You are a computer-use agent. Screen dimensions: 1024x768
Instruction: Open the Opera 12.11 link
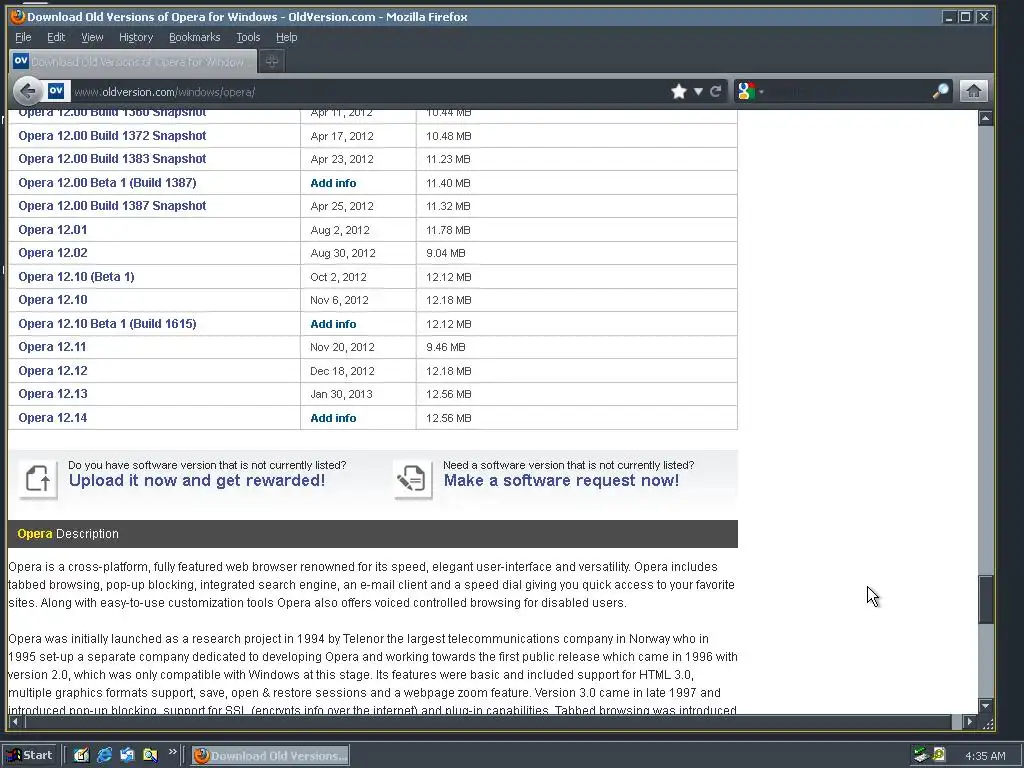(52, 347)
